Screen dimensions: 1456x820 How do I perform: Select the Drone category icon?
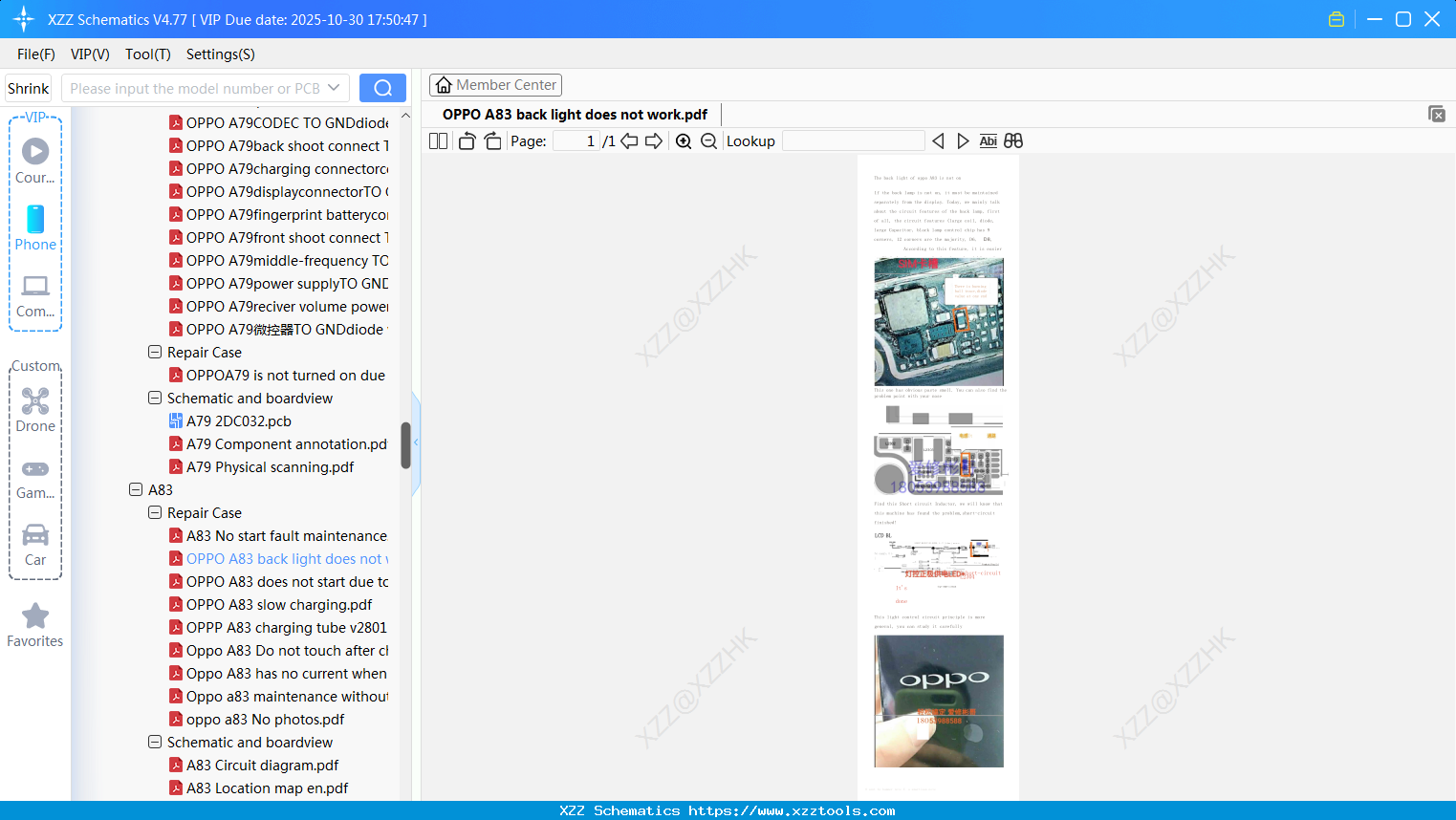pyautogui.click(x=35, y=410)
